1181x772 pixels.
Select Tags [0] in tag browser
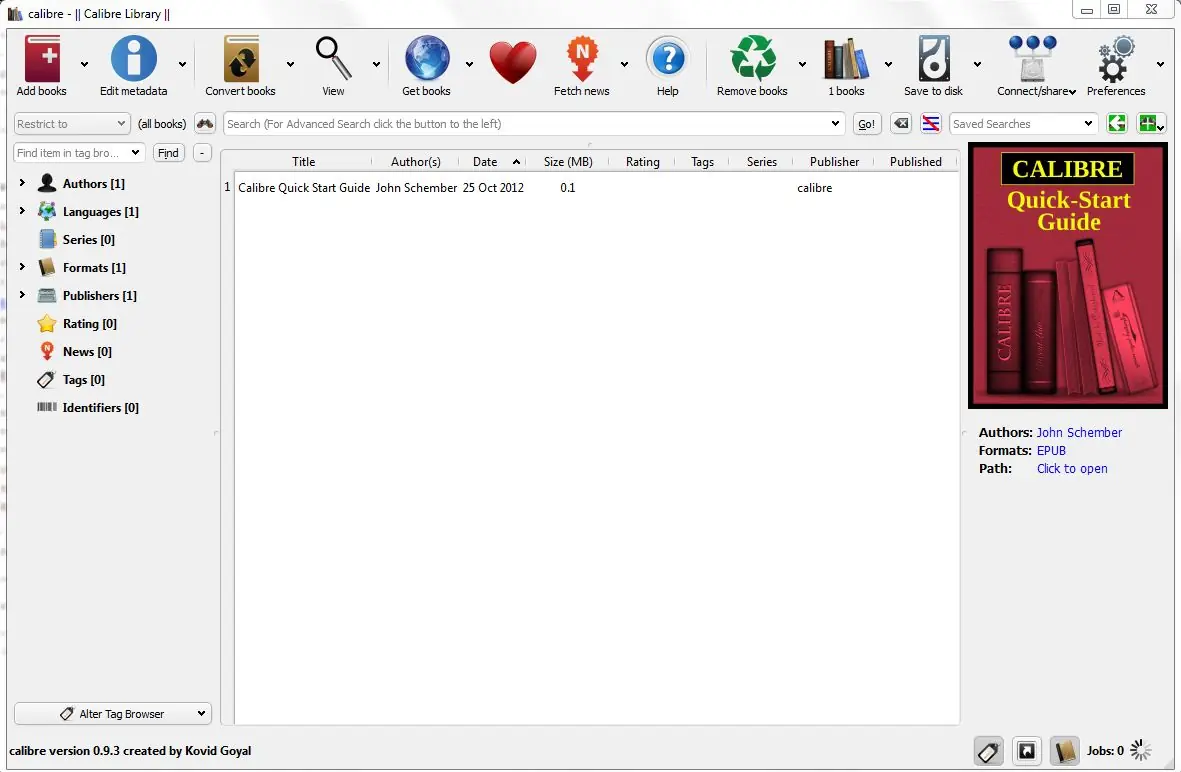(x=83, y=380)
